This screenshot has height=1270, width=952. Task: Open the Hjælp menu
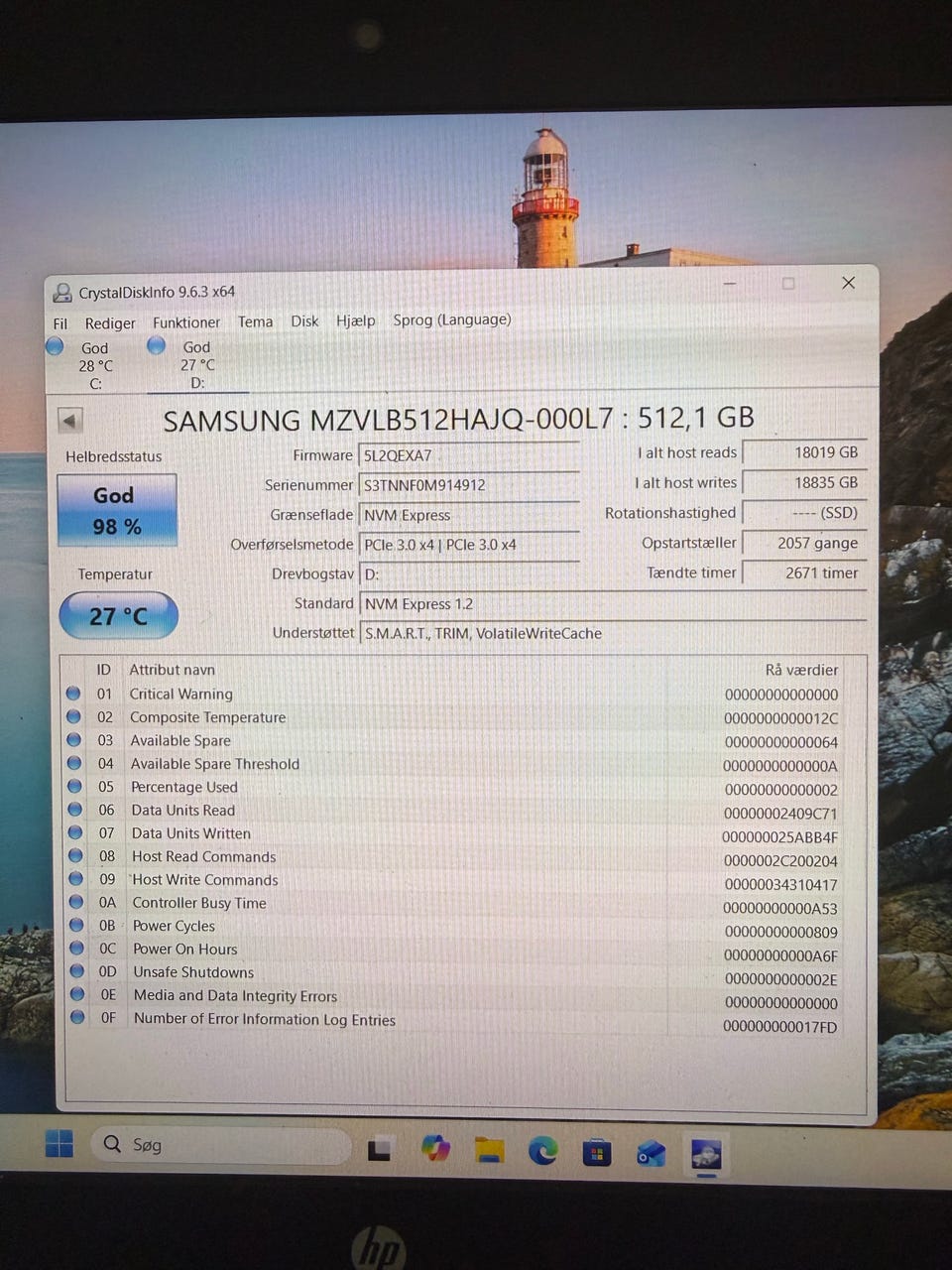click(356, 320)
